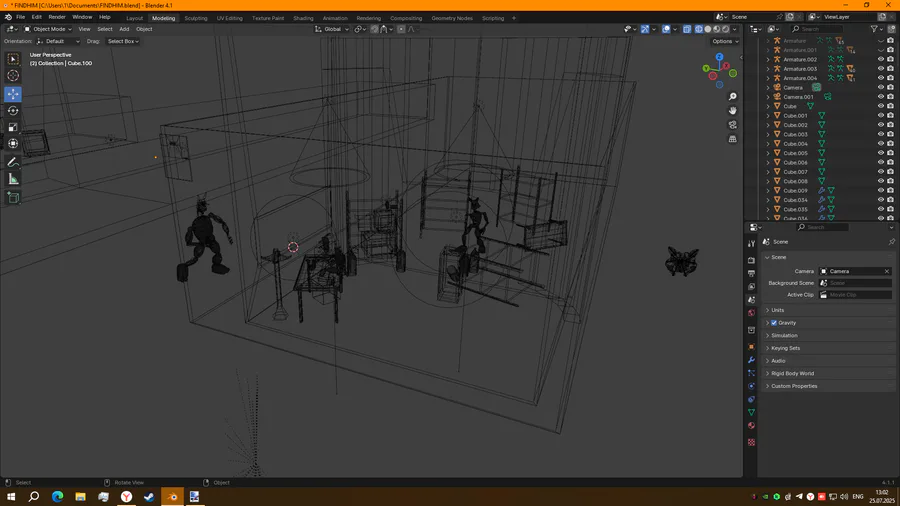
Task: Open the World properties tab
Action: [x=751, y=313]
